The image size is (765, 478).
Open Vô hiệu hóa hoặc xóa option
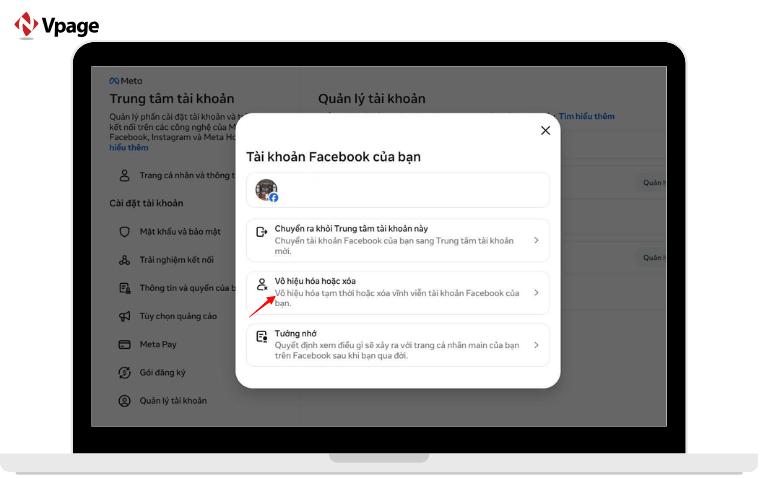click(x=398, y=293)
